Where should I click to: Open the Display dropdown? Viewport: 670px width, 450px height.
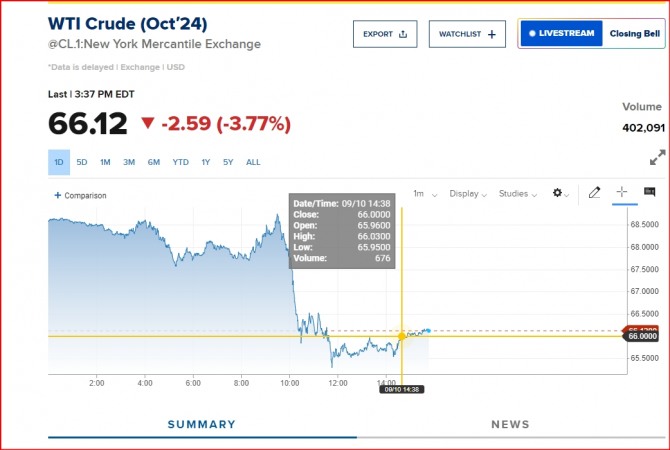pyautogui.click(x=467, y=194)
